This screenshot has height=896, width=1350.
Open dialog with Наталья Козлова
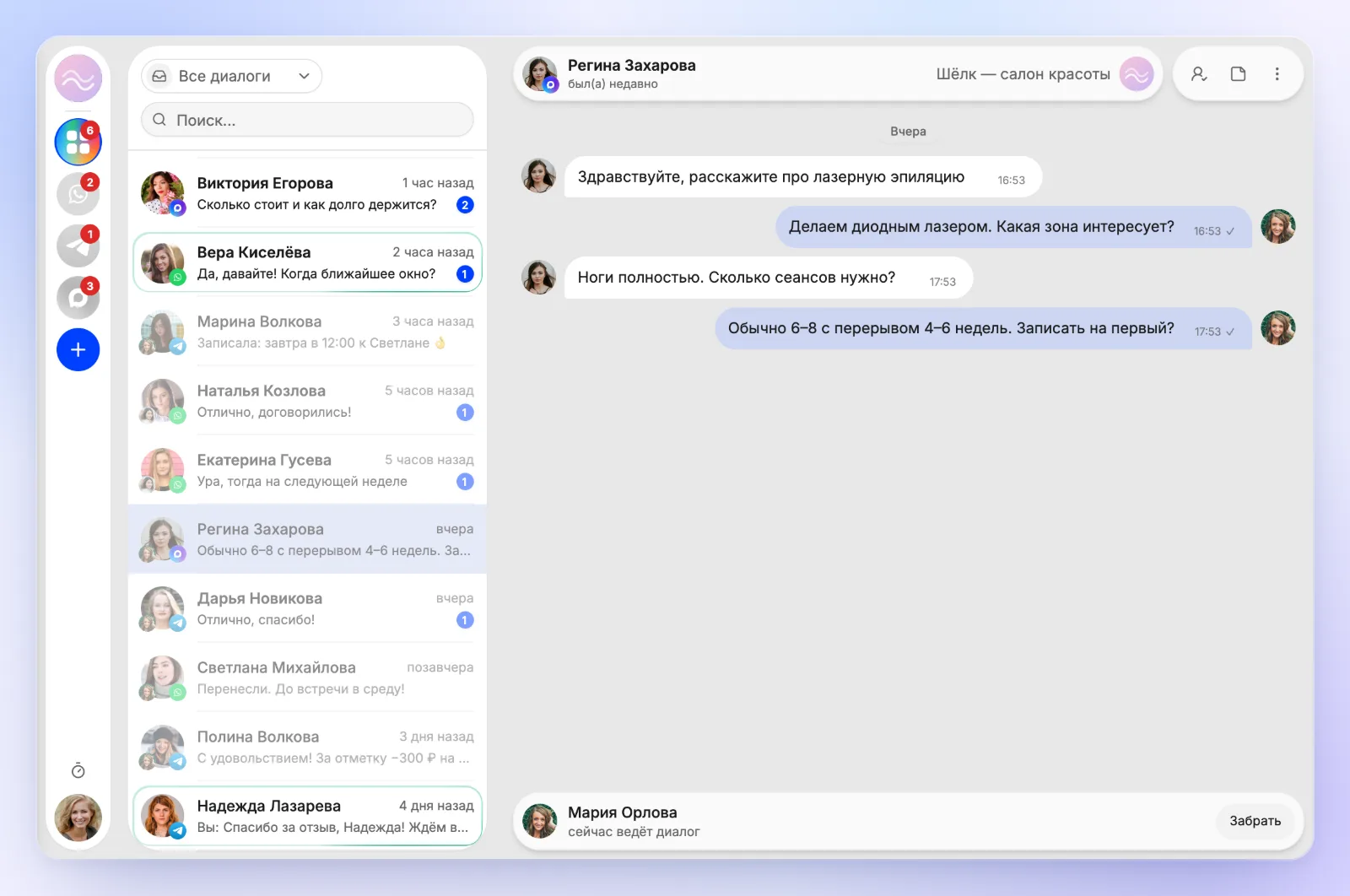[x=307, y=401]
